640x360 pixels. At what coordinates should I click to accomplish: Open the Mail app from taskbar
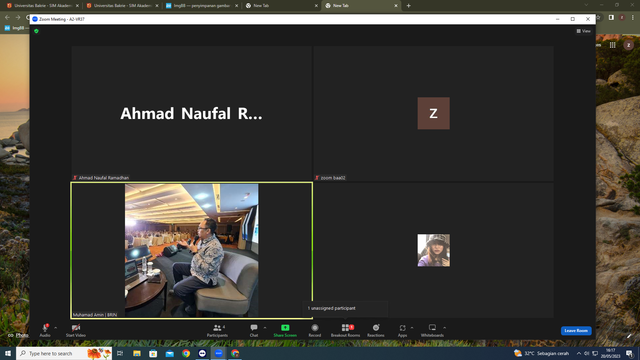pos(169,353)
